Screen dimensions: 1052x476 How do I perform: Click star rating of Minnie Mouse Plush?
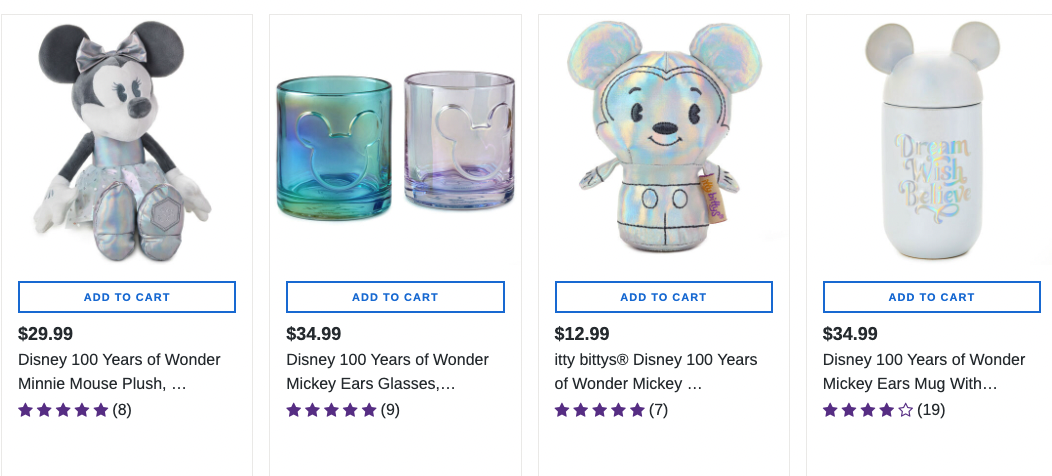(63, 410)
